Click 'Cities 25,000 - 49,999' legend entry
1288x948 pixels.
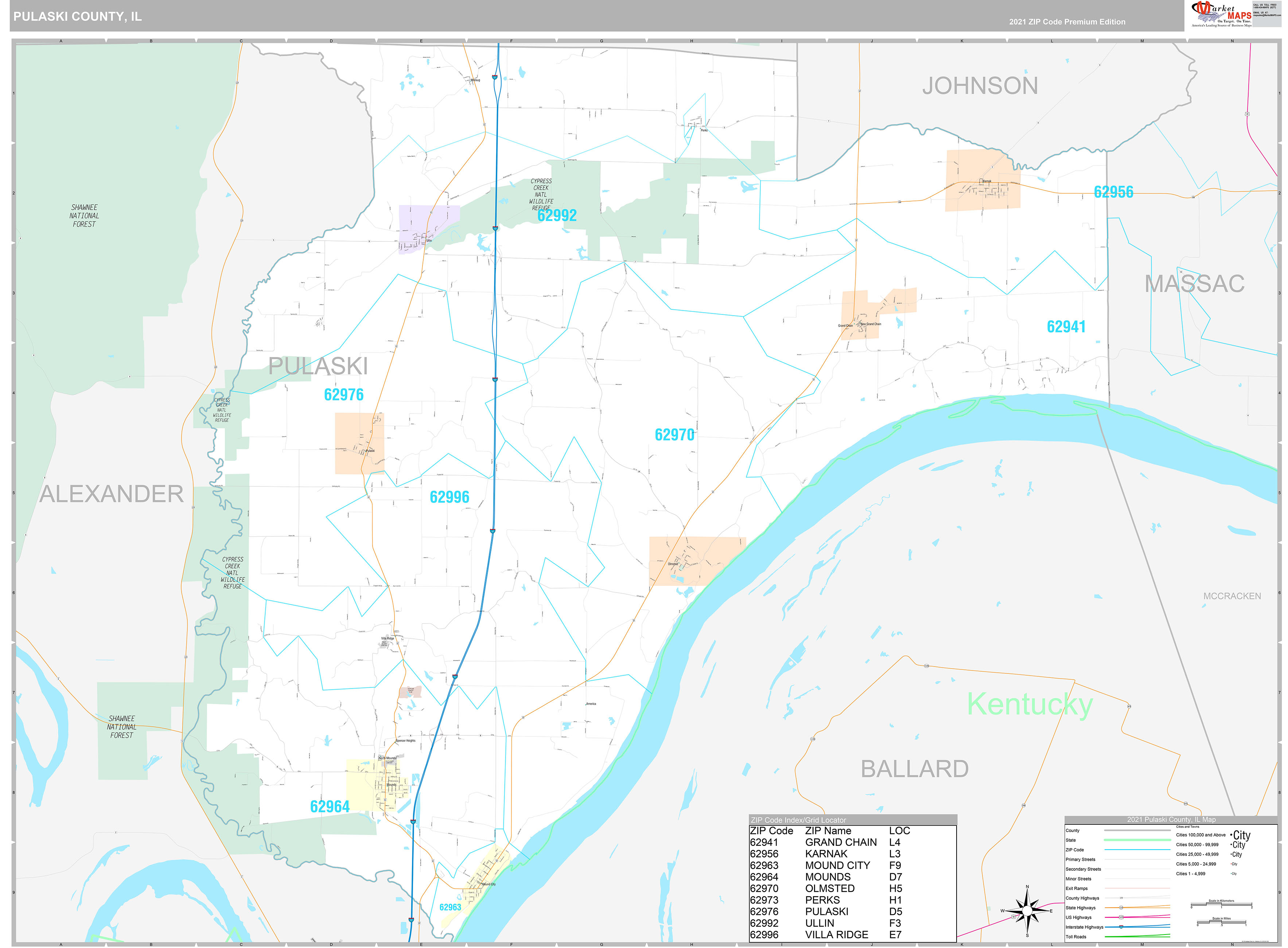[1197, 854]
